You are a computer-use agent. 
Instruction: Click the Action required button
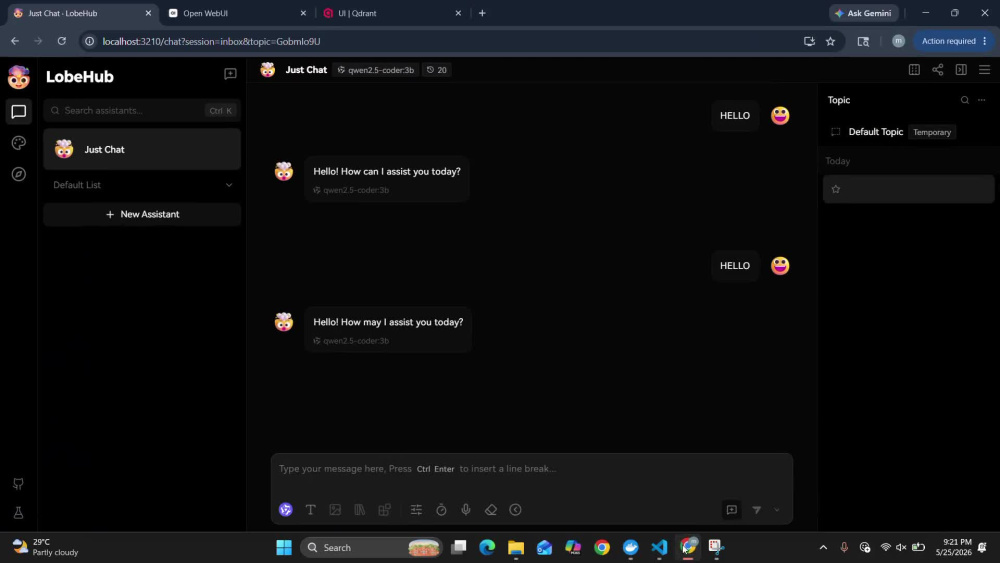(955, 41)
